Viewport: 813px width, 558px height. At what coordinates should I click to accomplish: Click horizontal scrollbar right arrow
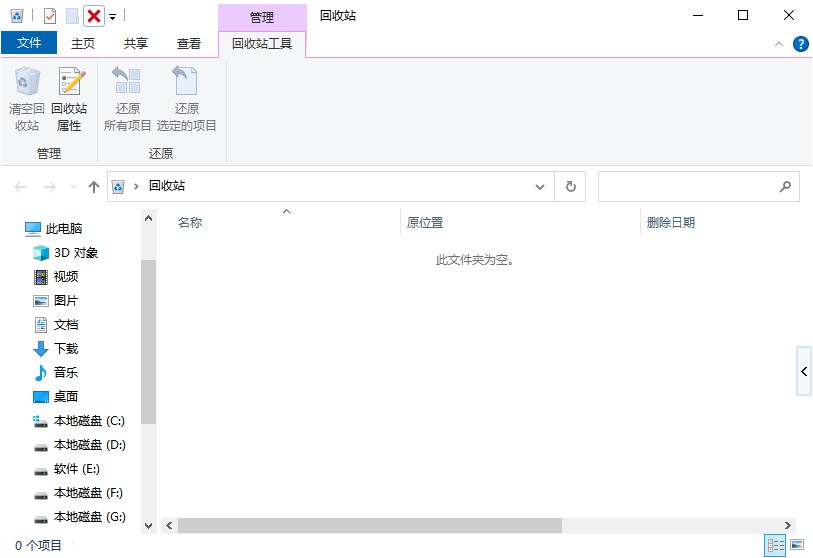coord(788,525)
